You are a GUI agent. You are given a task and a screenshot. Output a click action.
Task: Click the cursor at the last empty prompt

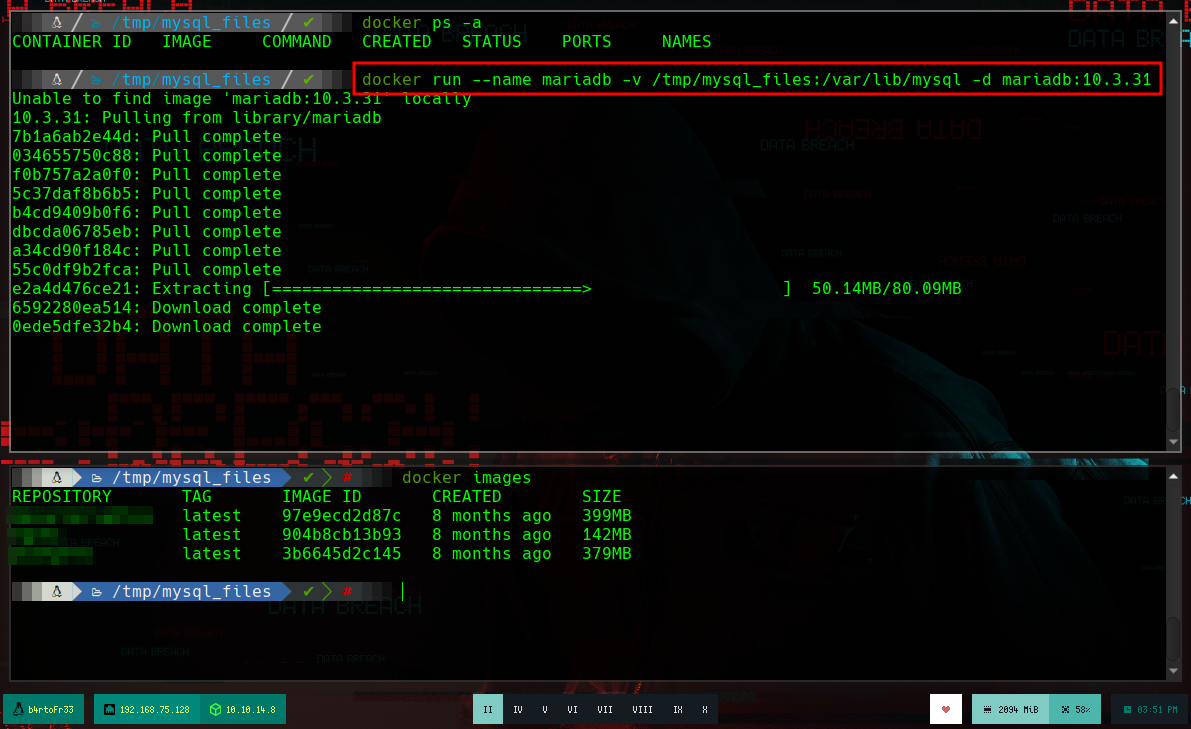(403, 591)
